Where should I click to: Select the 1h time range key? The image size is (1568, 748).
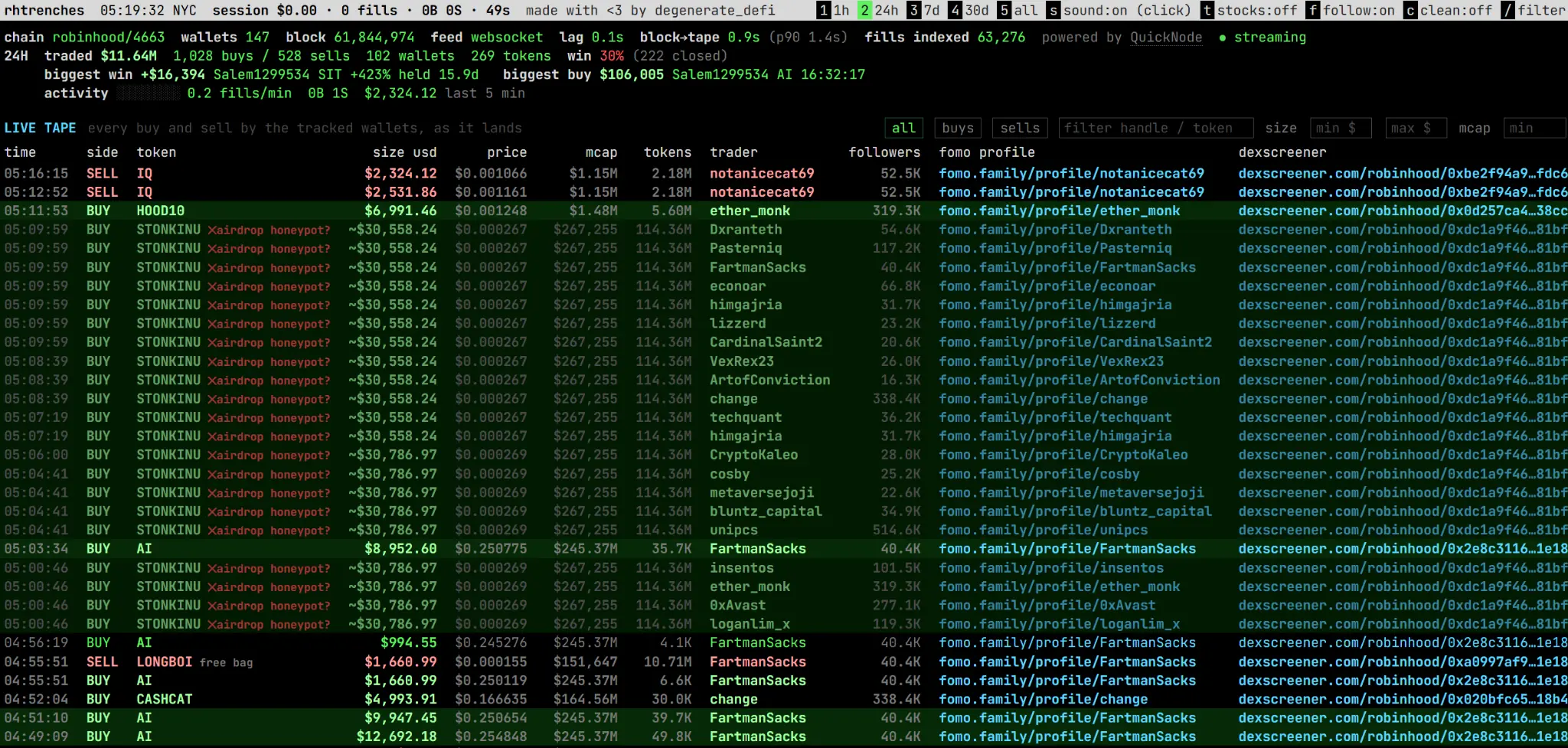pyautogui.click(x=833, y=10)
